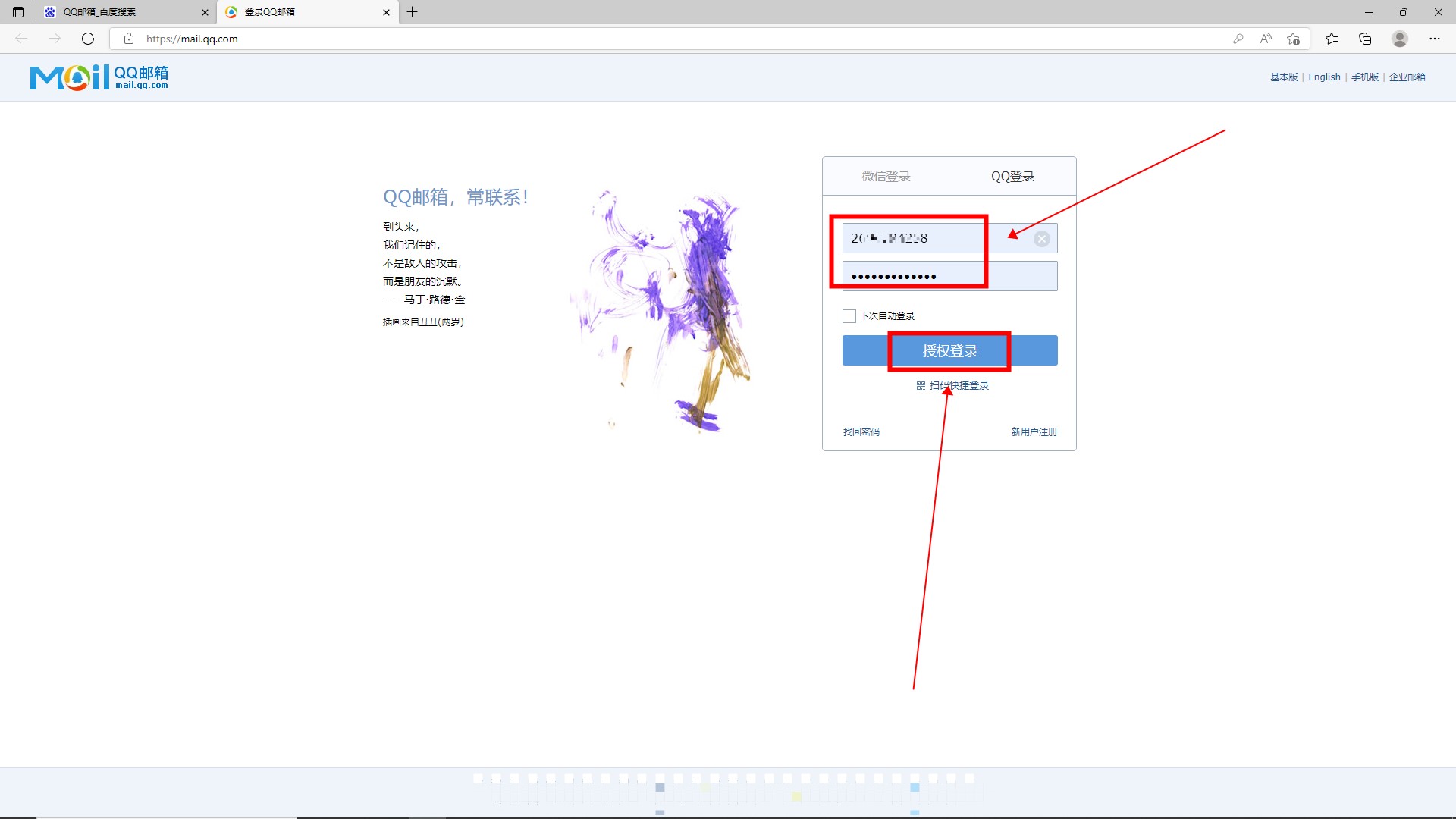Close the browser window
Image resolution: width=1456 pixels, height=819 pixels.
point(1439,12)
